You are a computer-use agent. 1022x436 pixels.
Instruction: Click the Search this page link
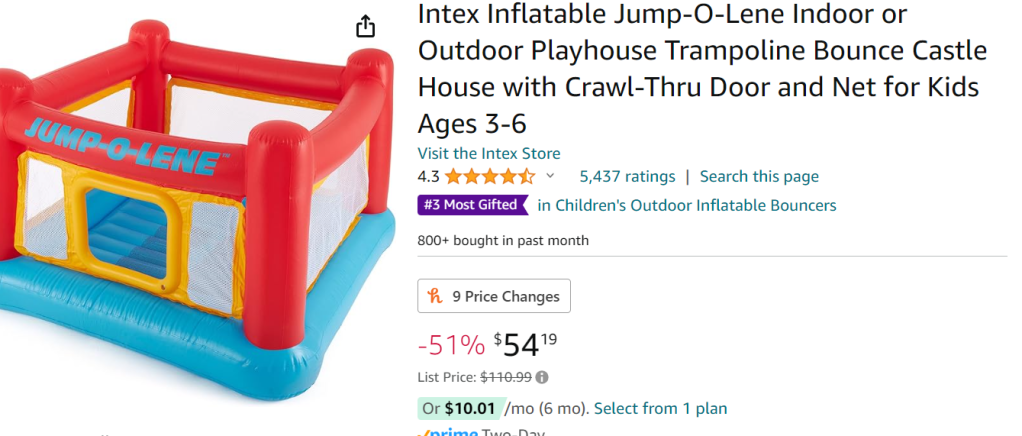pos(759,177)
